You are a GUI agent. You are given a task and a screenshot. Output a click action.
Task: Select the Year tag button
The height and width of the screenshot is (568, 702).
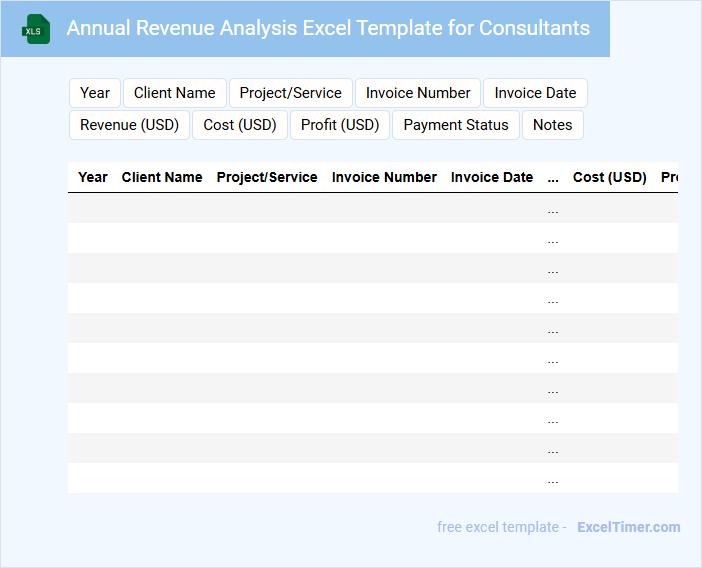coord(95,93)
